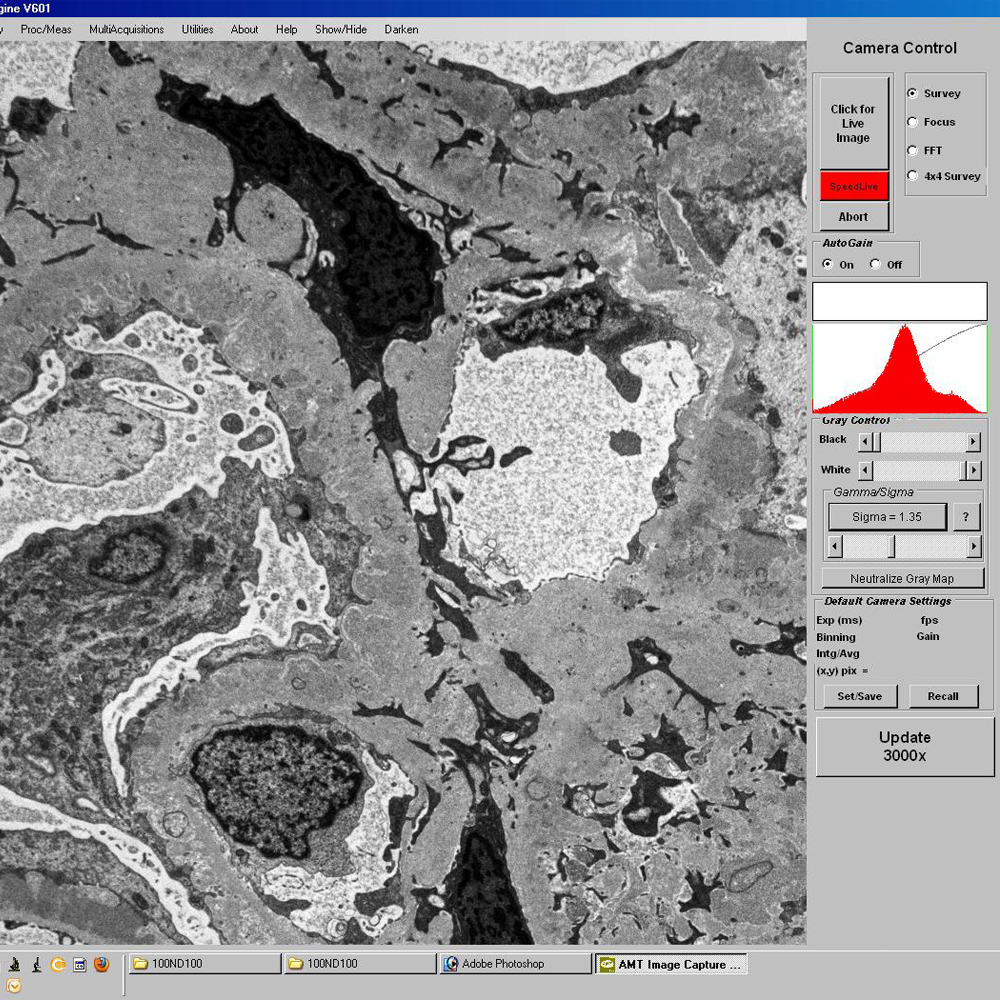Switch to Adobe Photoshop in the taskbar
Screen dimensions: 1000x1000
[514, 964]
